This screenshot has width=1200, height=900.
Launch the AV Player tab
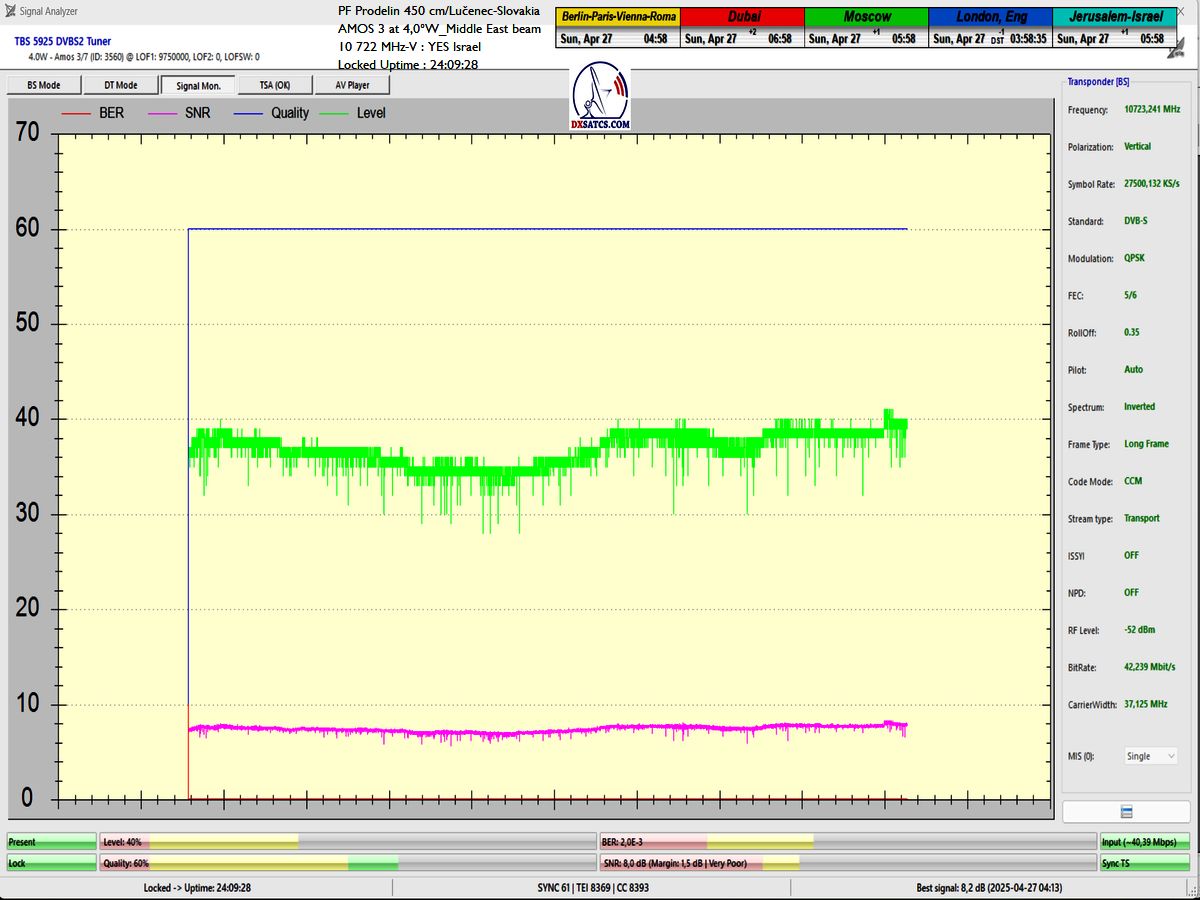(352, 85)
